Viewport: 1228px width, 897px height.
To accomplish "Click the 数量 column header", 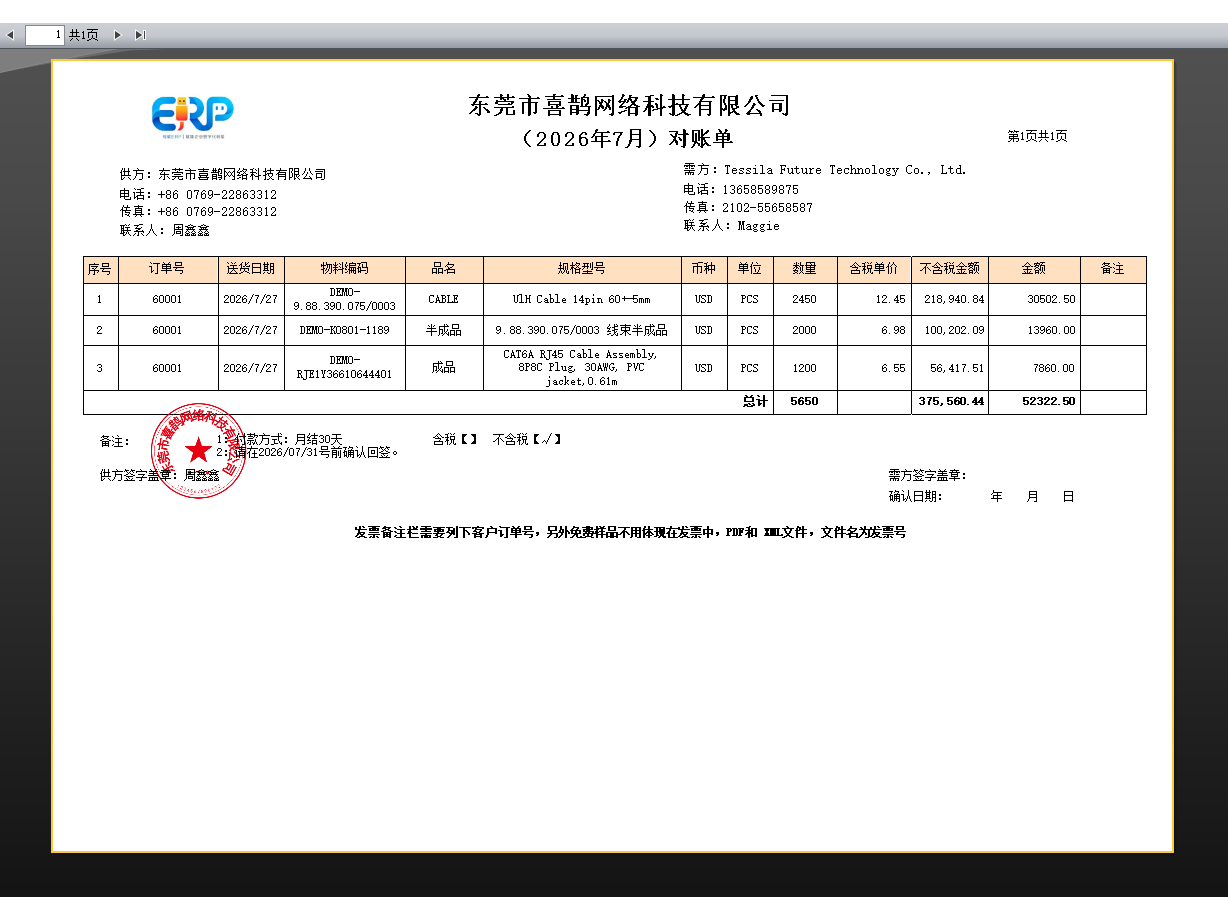I will pos(805,269).
